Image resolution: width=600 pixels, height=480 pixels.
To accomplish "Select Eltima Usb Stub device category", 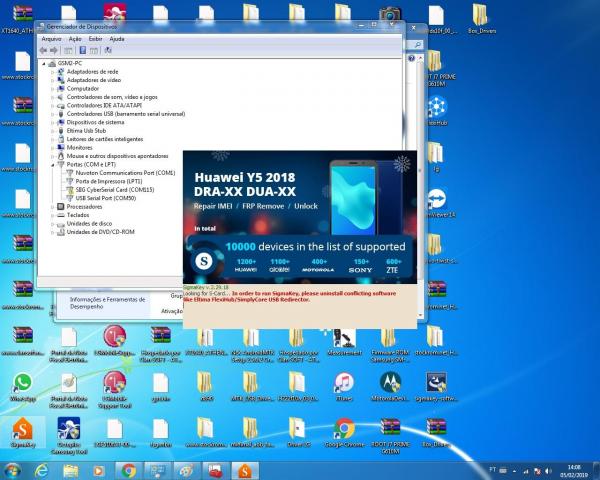I will pyautogui.click(x=86, y=131).
